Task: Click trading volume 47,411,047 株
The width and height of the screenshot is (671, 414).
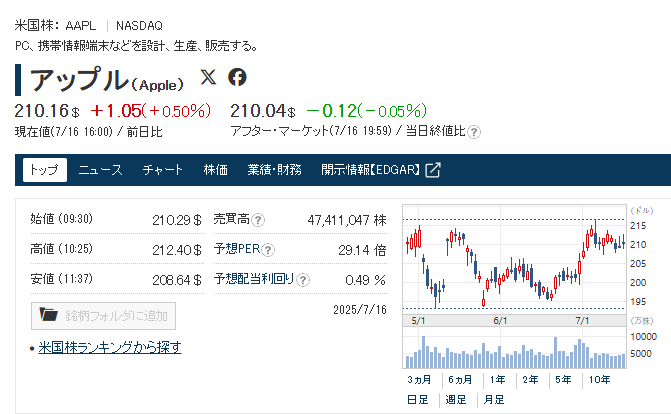Action: click(x=347, y=220)
